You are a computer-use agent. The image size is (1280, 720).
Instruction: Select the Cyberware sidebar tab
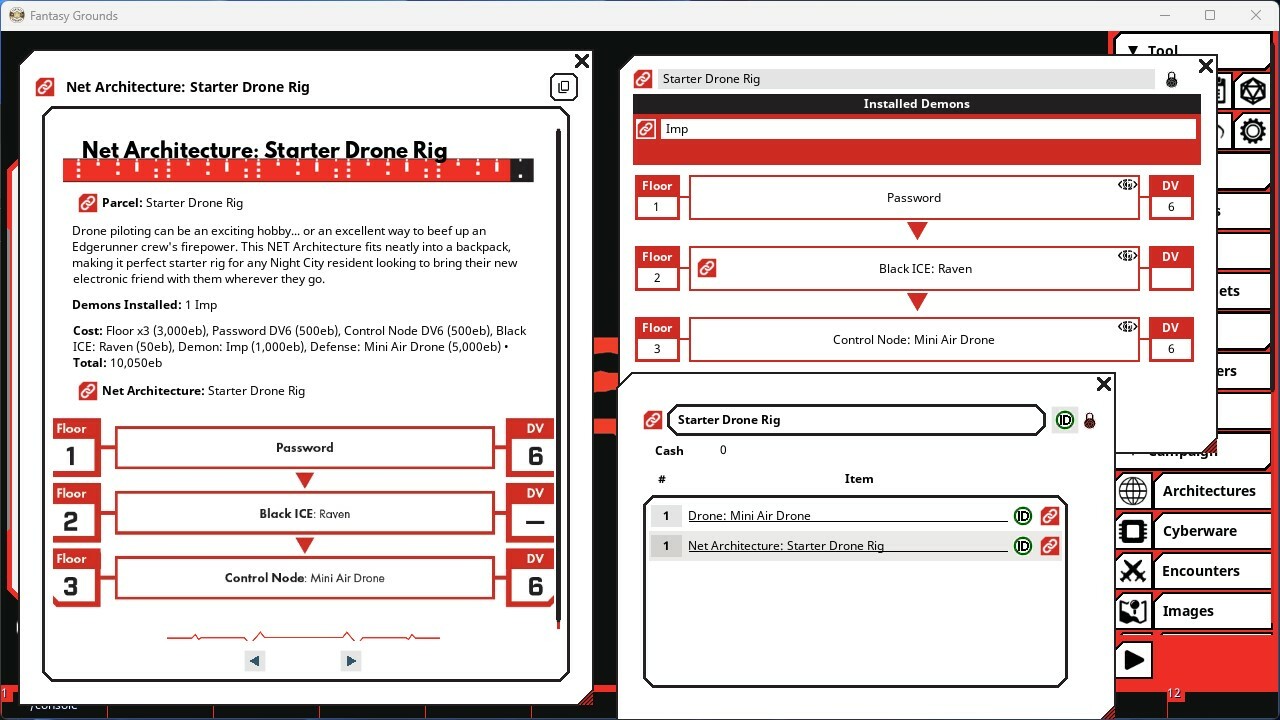[x=1199, y=531]
